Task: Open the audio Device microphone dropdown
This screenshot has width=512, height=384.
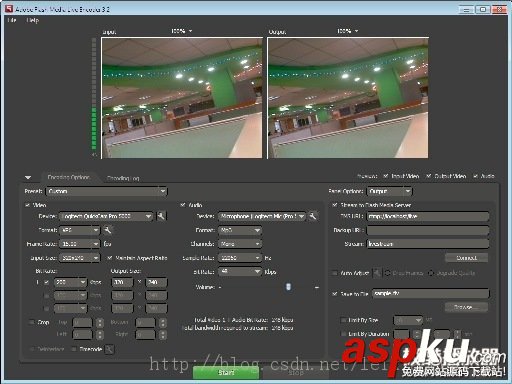Action: pyautogui.click(x=262, y=216)
